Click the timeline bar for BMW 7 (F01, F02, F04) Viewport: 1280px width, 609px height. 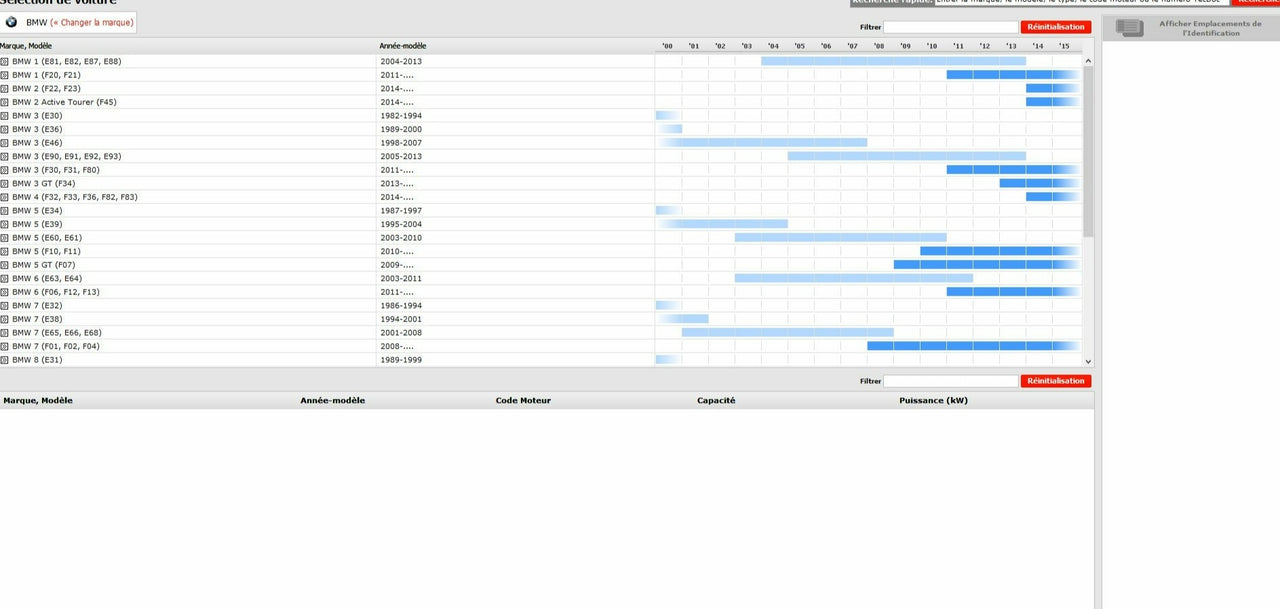pos(974,346)
